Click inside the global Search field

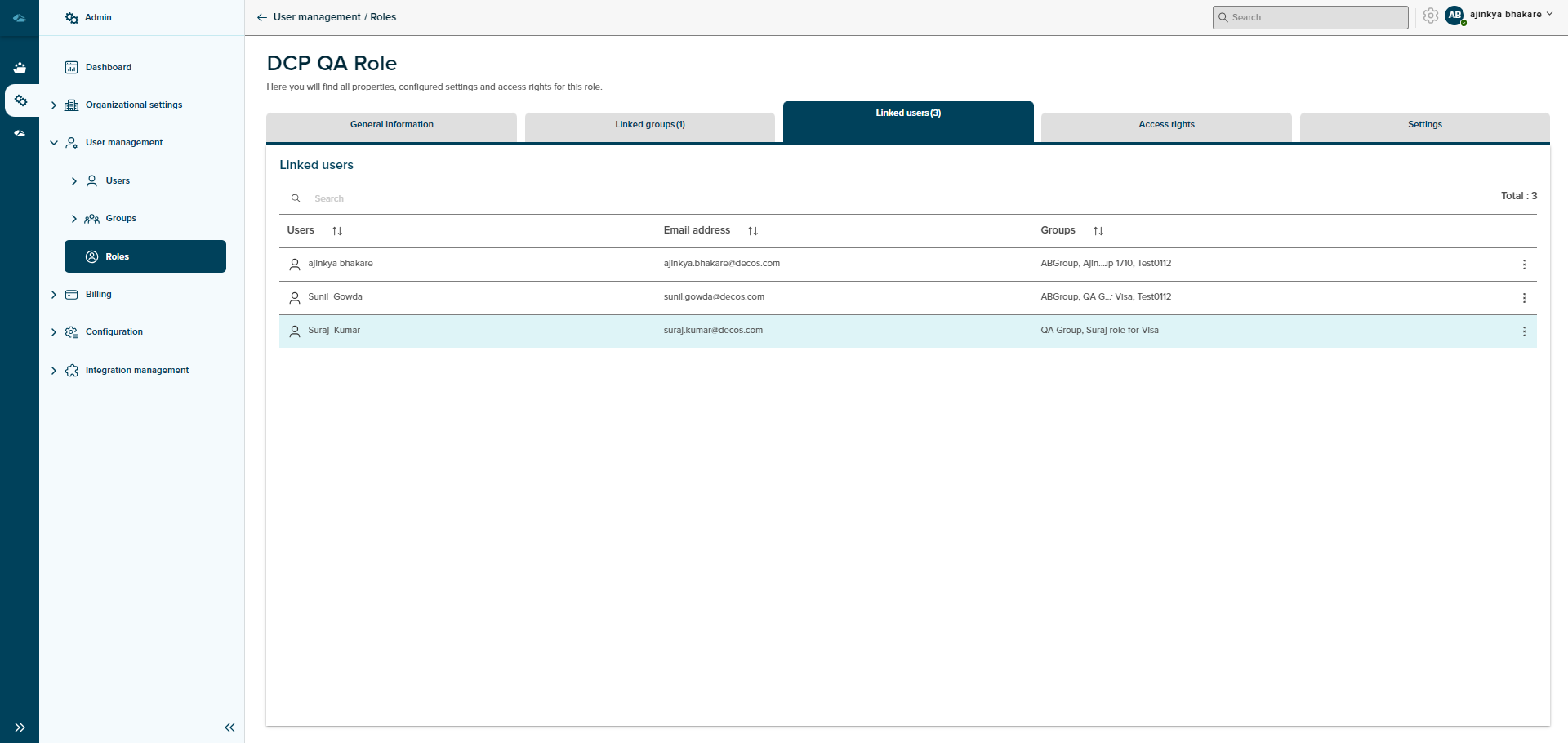[1310, 17]
